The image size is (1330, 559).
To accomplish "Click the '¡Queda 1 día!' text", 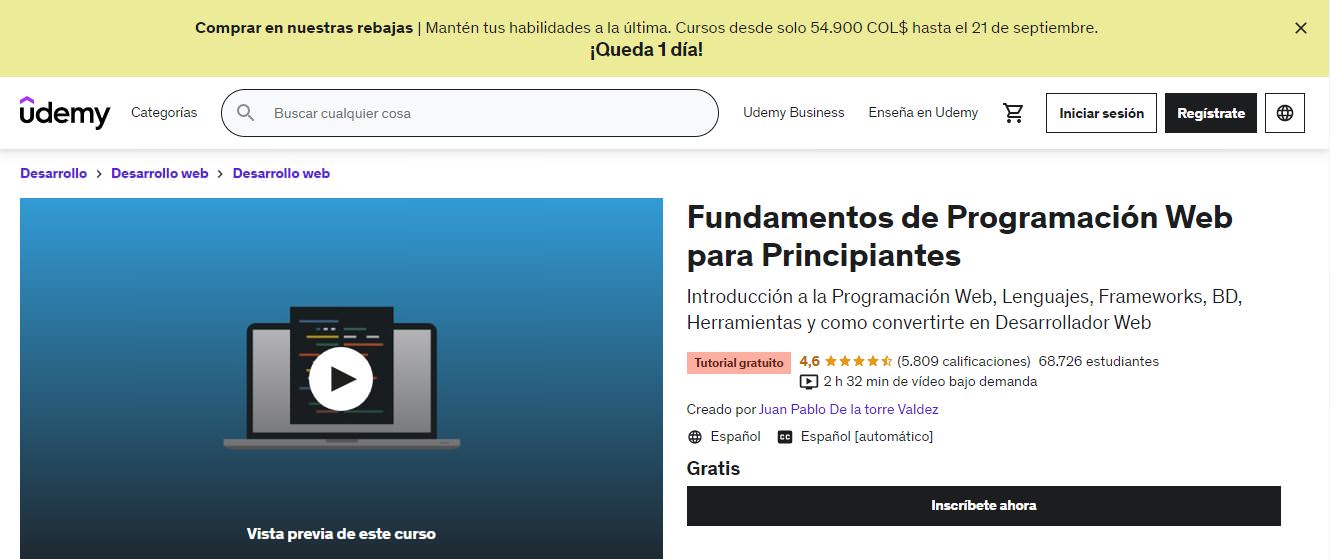I will (646, 50).
